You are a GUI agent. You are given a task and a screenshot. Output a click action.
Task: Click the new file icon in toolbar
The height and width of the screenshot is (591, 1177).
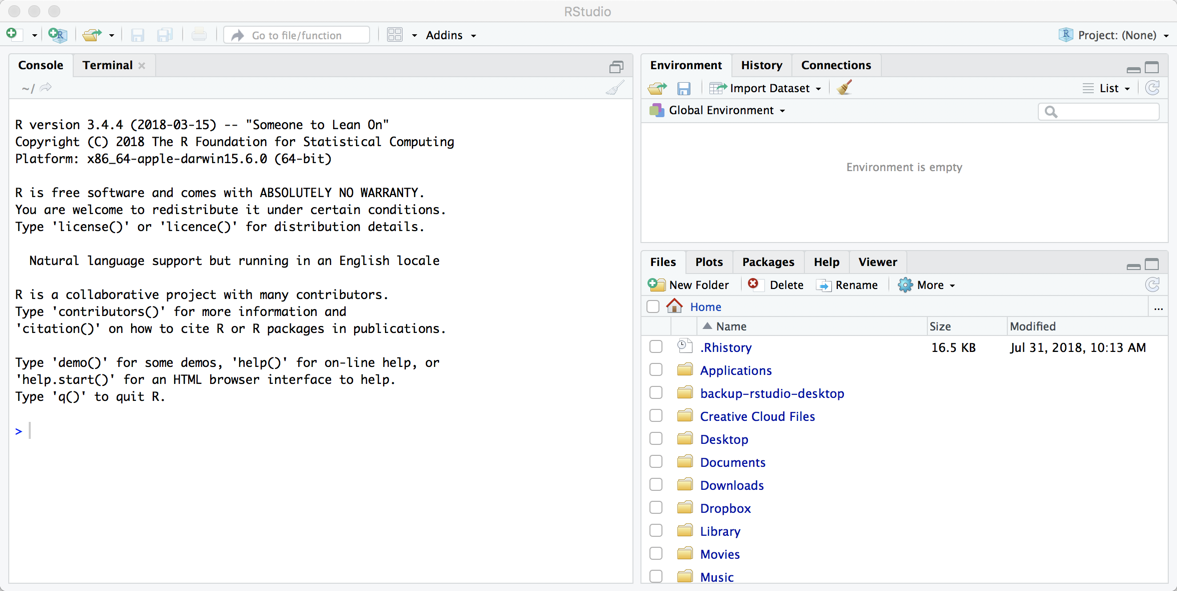[13, 35]
